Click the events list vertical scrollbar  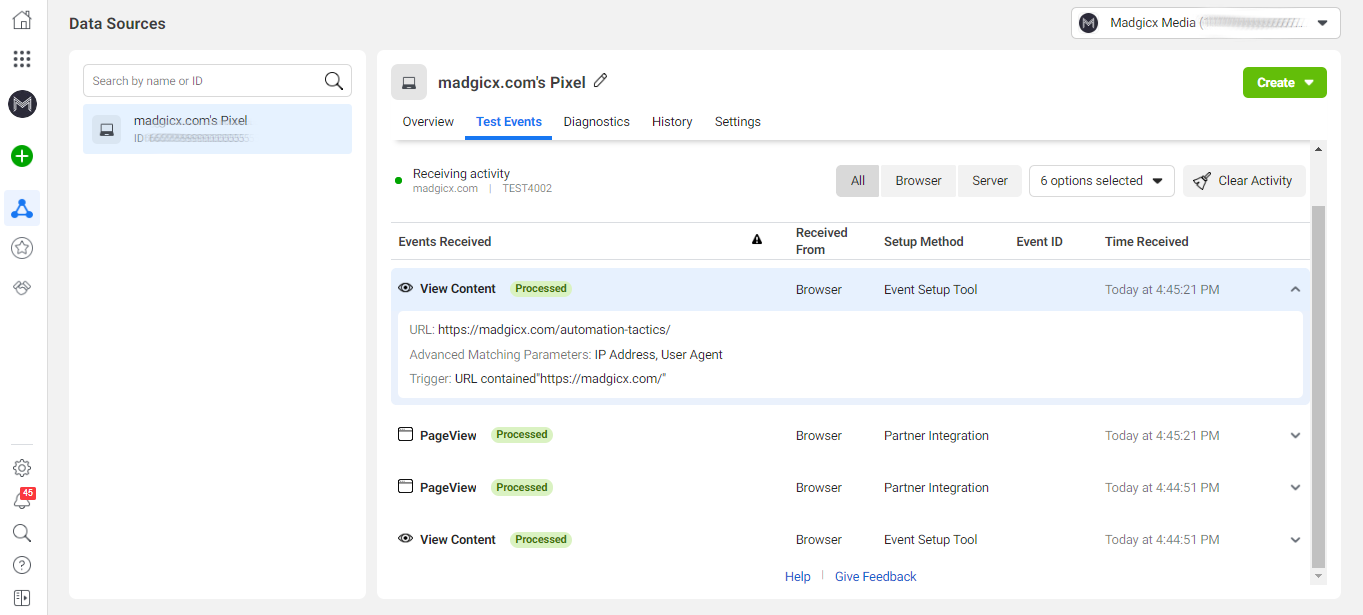click(1318, 385)
